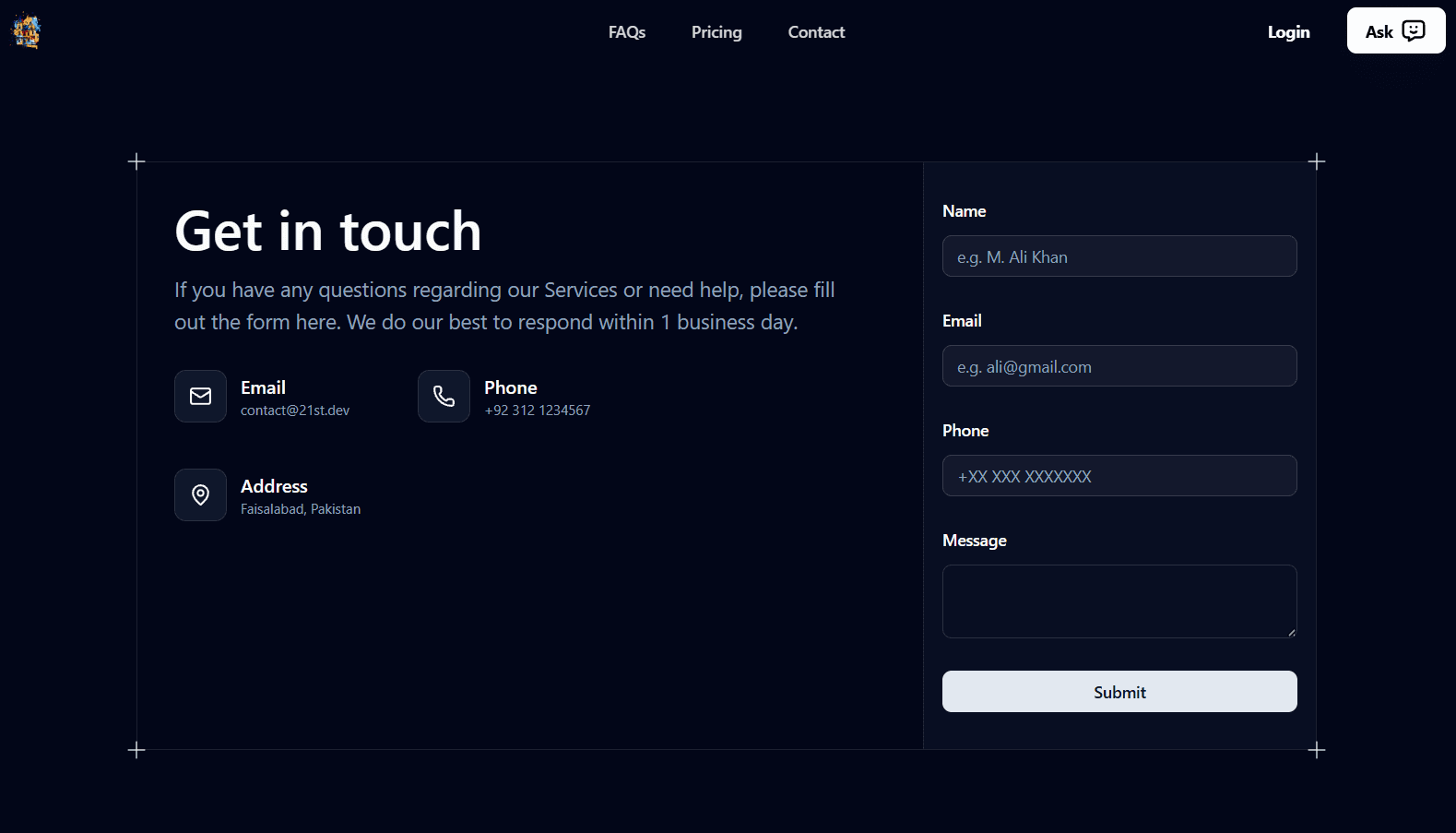This screenshot has height=833, width=1456.
Task: Click the site logo in the header
Action: [x=26, y=31]
